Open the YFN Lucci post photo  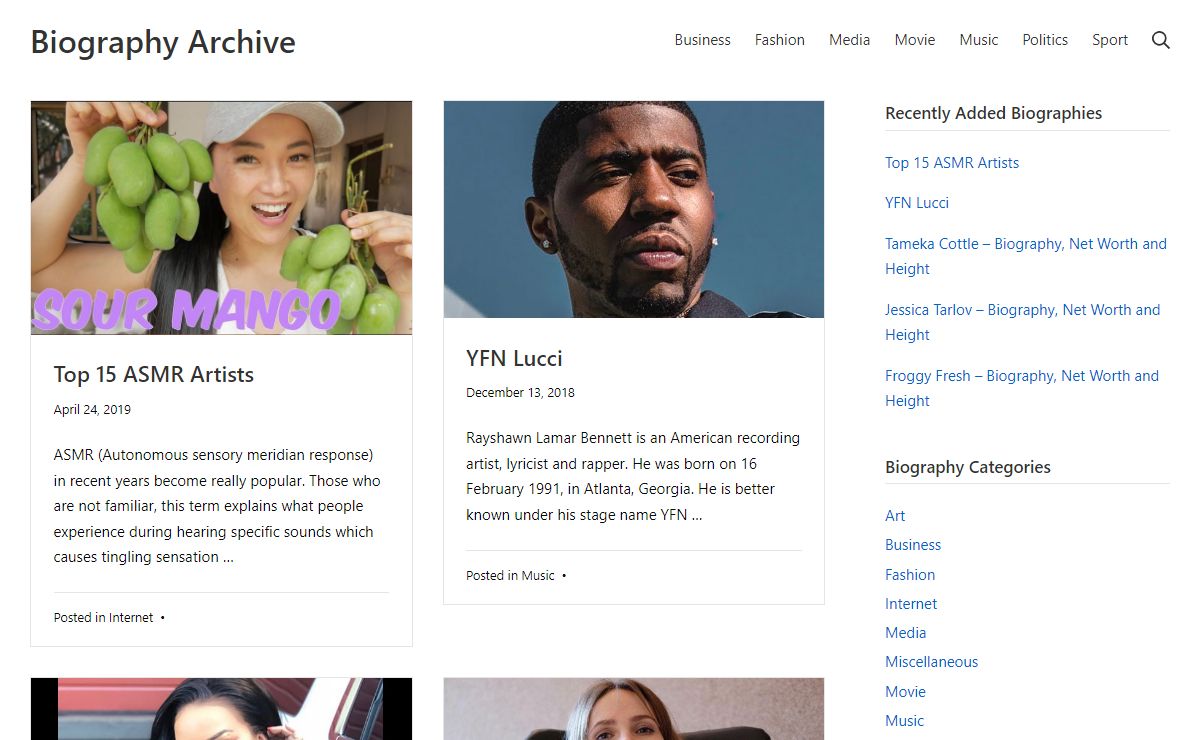tap(634, 209)
